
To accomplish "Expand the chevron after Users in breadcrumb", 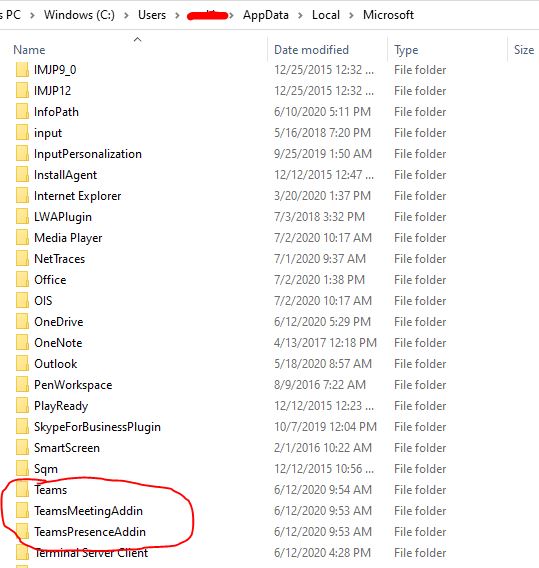I will (177, 15).
